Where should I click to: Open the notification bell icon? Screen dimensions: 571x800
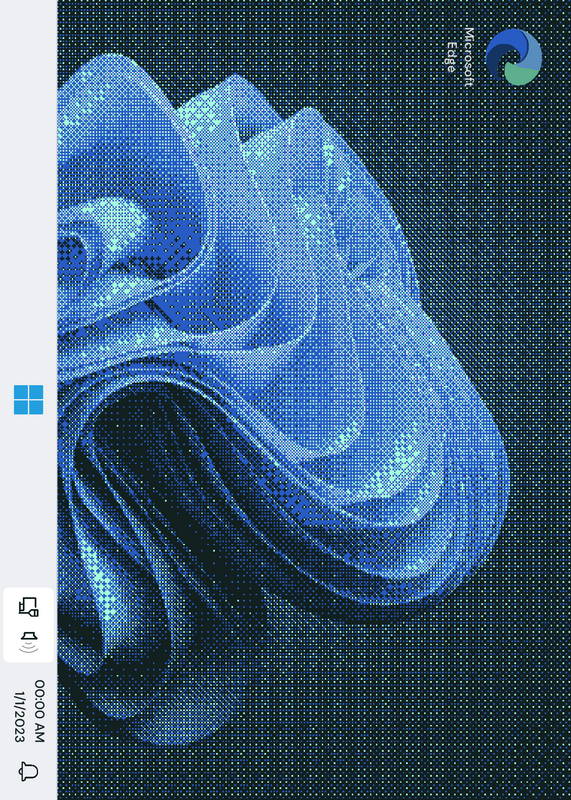point(29,771)
